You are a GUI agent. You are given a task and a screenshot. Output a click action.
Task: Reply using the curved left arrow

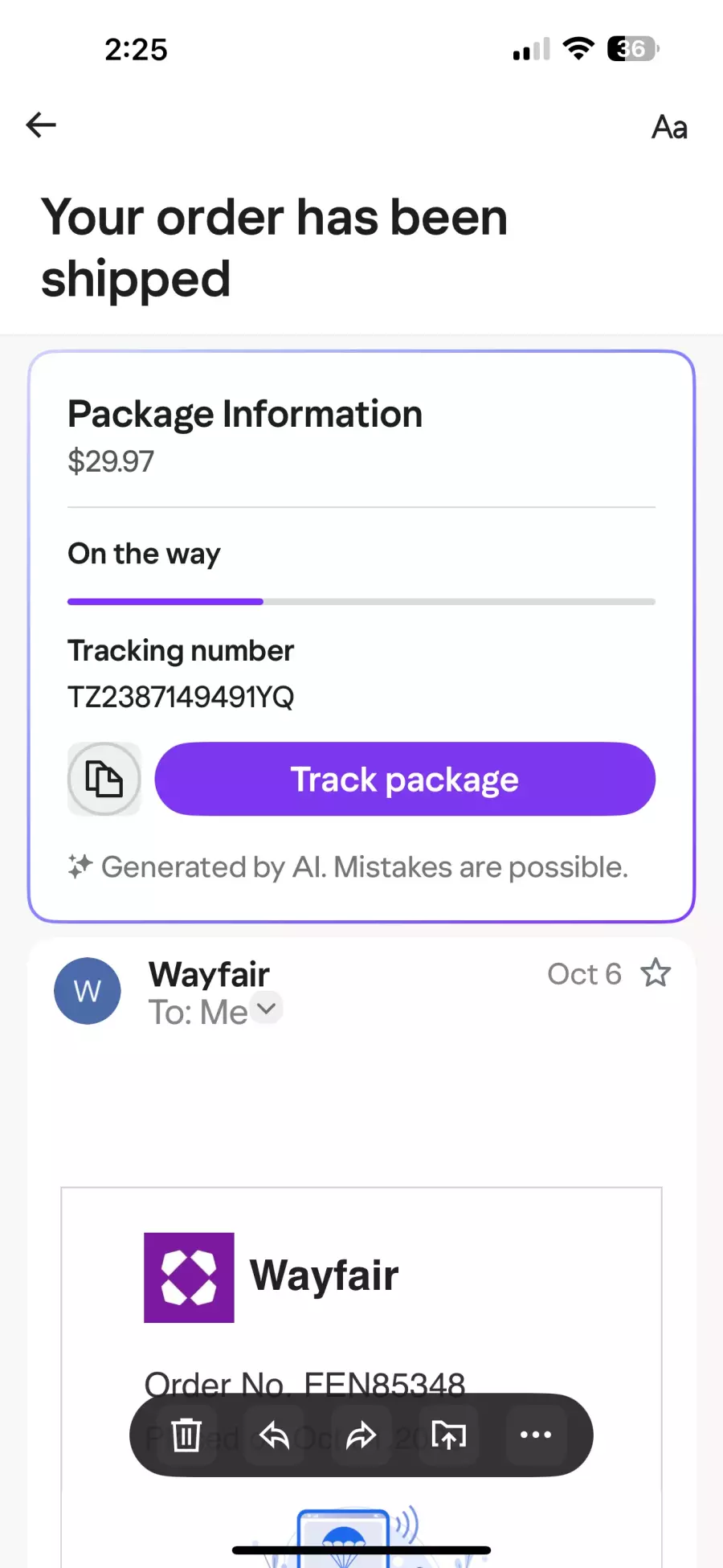[x=274, y=1435]
